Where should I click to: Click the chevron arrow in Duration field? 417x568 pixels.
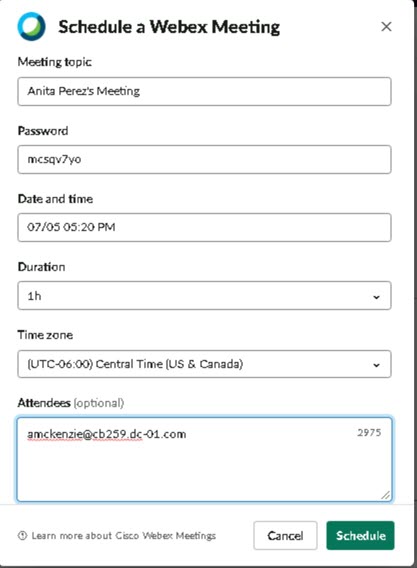376,297
